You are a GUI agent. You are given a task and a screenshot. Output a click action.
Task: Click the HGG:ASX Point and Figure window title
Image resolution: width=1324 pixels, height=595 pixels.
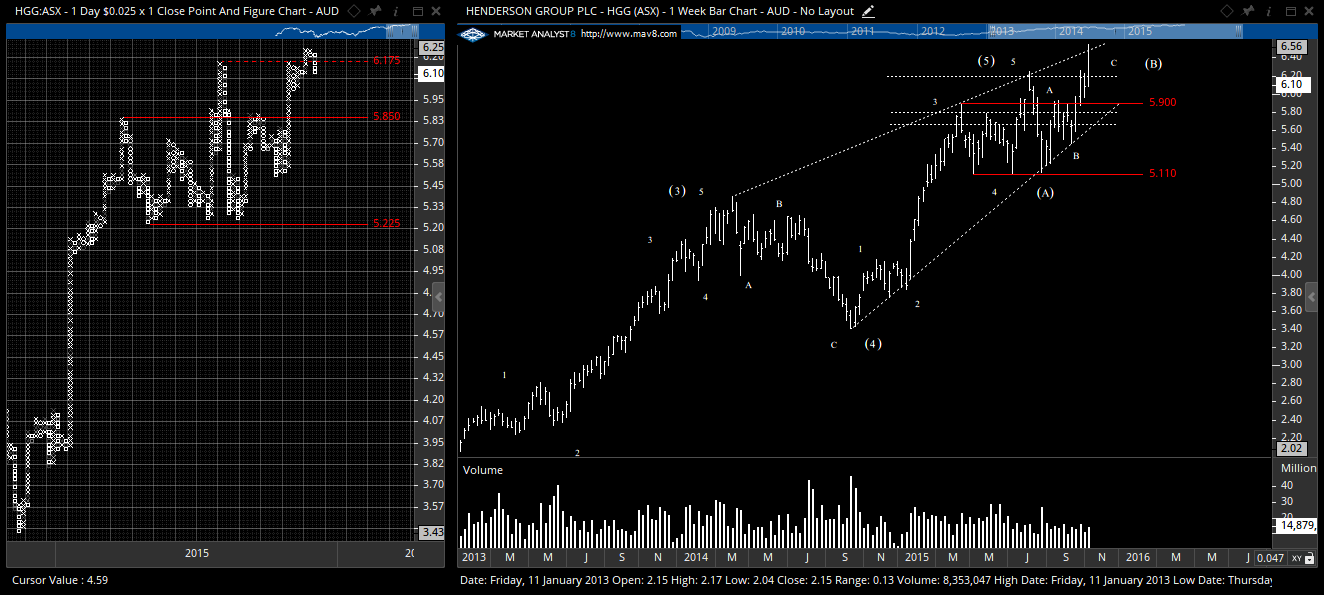(176, 11)
